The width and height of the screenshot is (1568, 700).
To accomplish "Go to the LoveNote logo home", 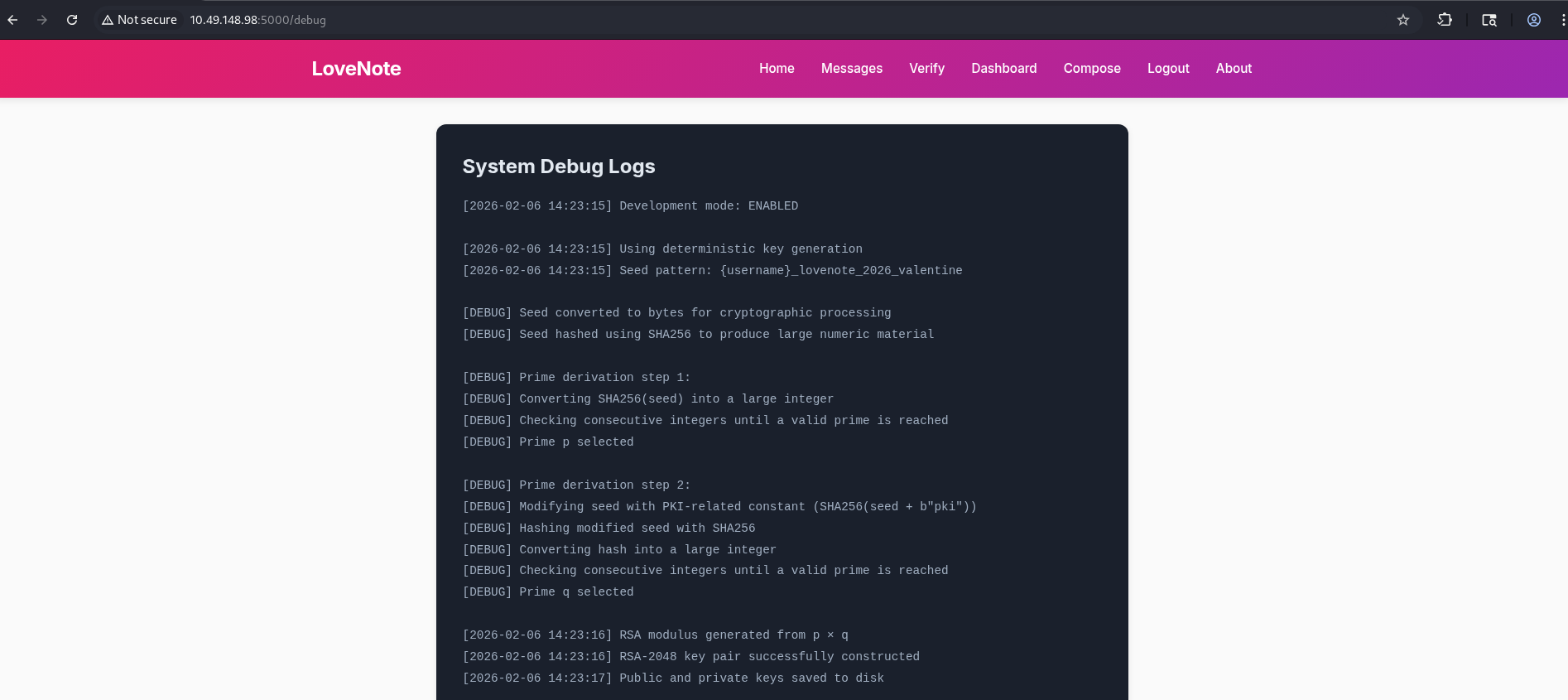I will coord(356,69).
